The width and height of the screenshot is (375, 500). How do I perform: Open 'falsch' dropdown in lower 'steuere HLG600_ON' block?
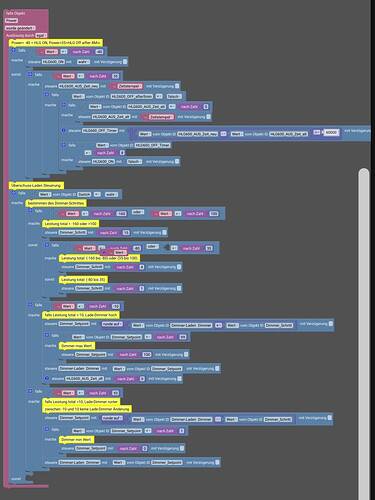(134, 162)
